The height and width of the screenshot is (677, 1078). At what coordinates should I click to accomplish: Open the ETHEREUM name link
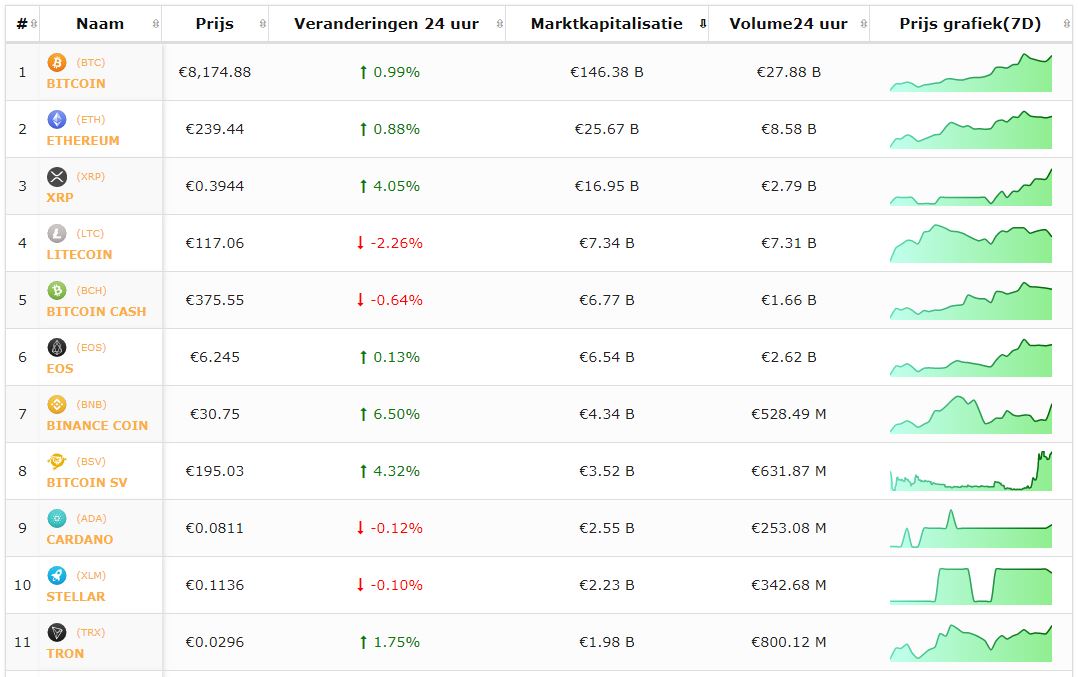[83, 141]
